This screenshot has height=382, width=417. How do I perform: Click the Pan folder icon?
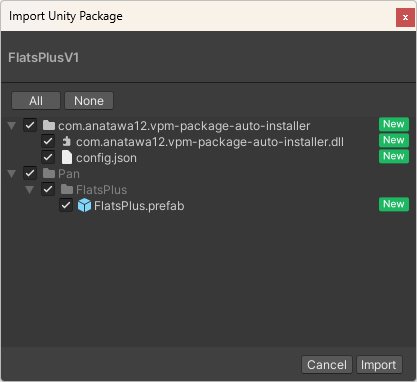(49, 173)
